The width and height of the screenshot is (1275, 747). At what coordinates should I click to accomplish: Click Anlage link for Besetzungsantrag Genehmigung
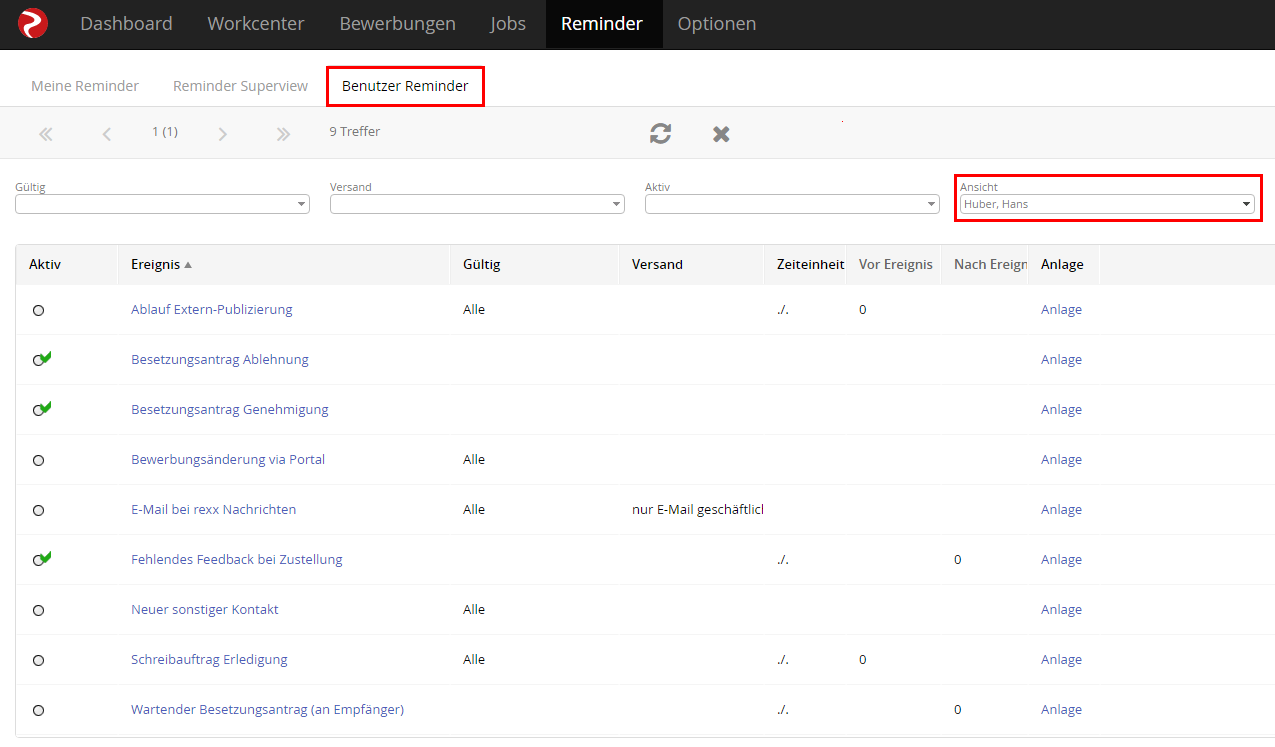point(1061,409)
